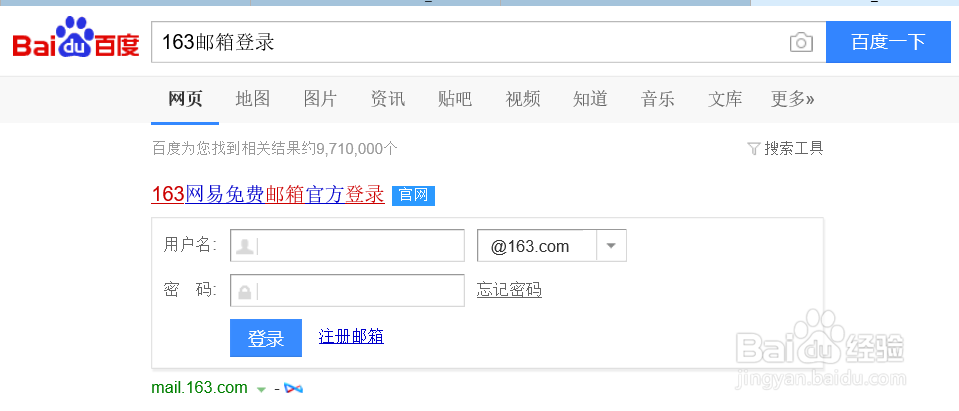
Task: Click the 百度一下 search button
Action: pyautogui.click(x=889, y=42)
